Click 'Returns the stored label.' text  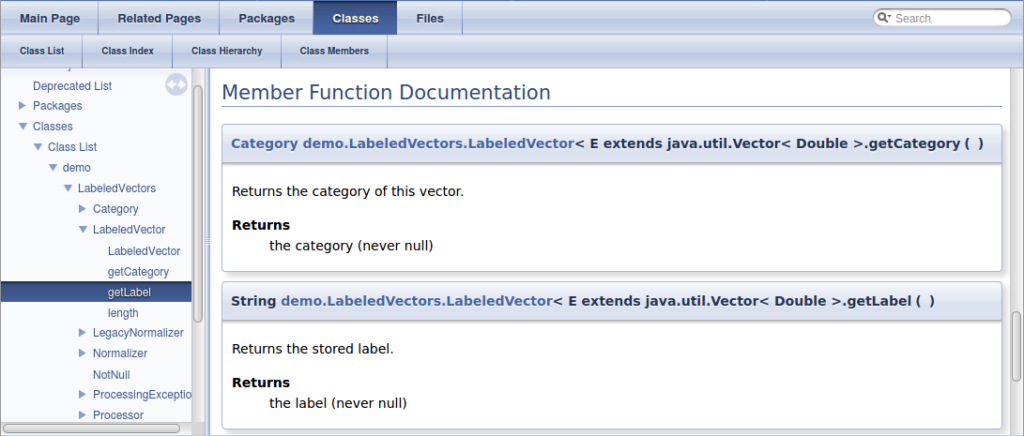tap(313, 349)
